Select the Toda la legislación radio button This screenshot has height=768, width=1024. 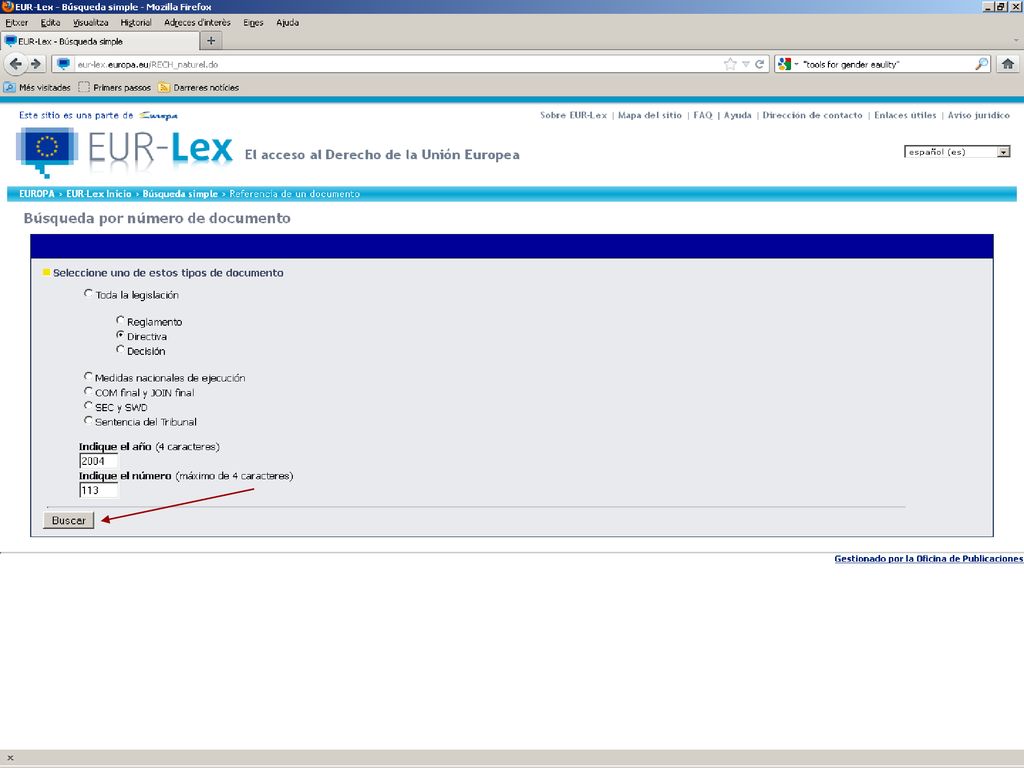[88, 294]
